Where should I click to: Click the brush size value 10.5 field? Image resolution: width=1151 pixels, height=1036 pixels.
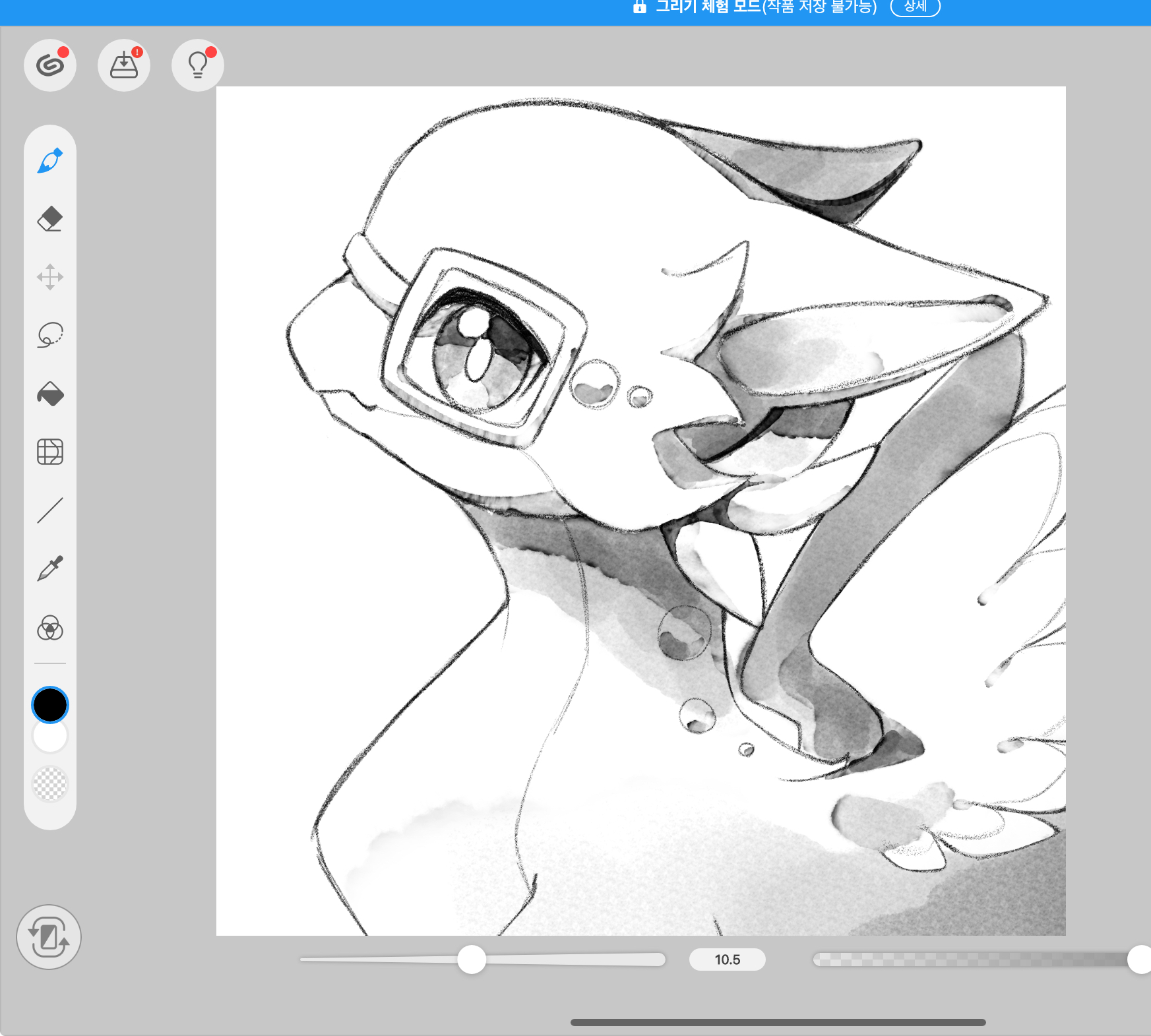[727, 960]
